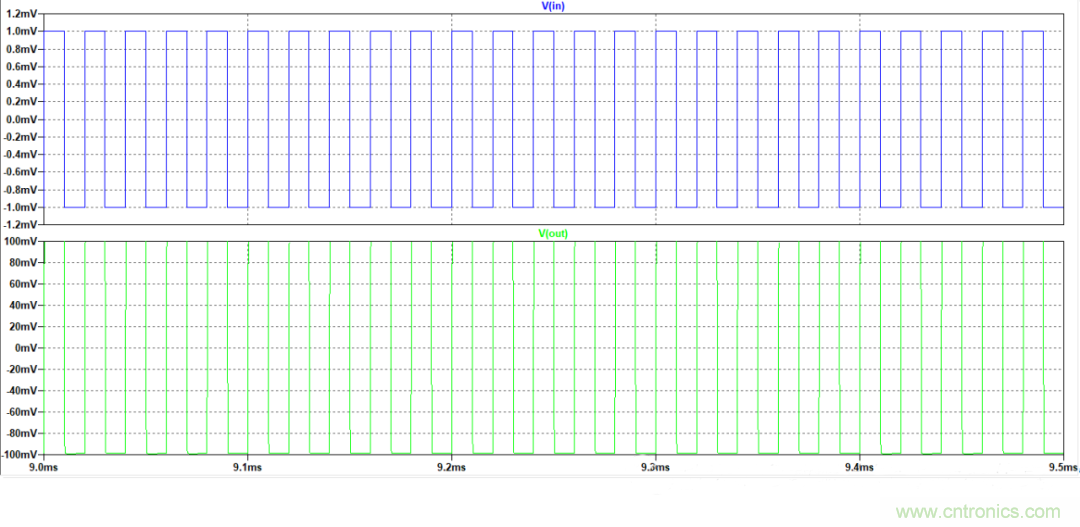Select the -0.6mV upper axis label

19,172
